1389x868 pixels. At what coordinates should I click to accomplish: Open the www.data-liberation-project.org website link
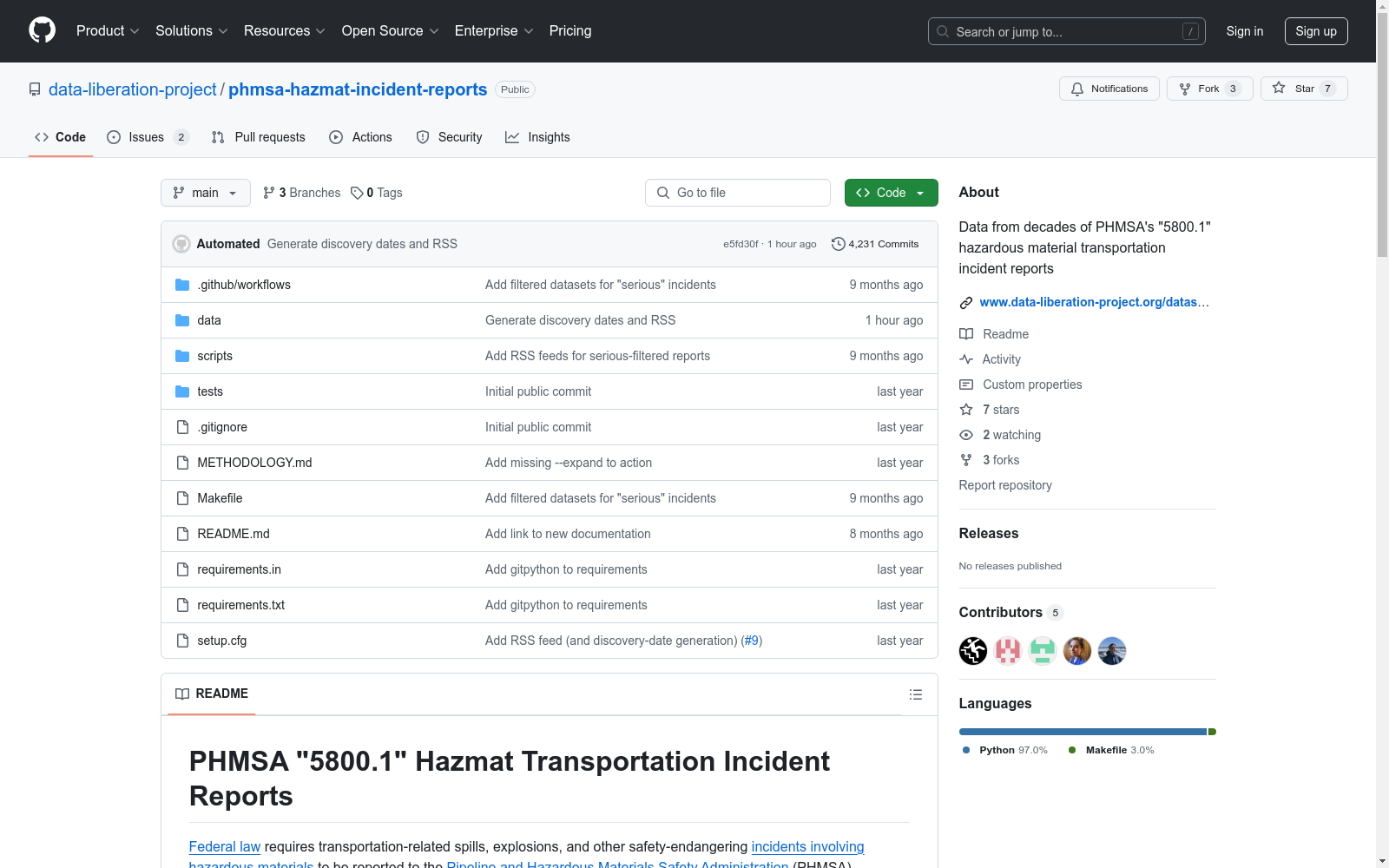pyautogui.click(x=1094, y=302)
